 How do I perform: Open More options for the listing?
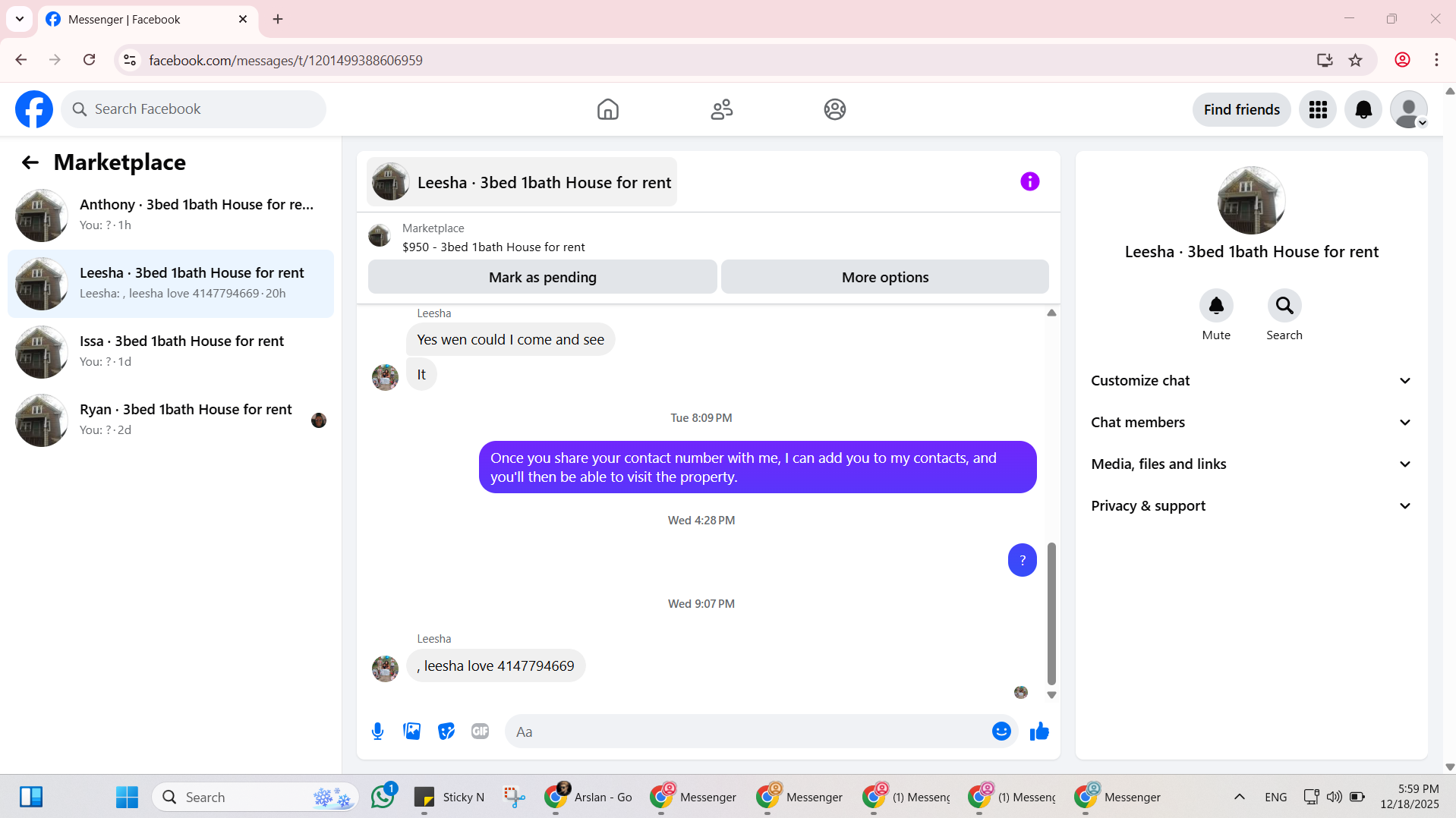pyautogui.click(x=884, y=277)
